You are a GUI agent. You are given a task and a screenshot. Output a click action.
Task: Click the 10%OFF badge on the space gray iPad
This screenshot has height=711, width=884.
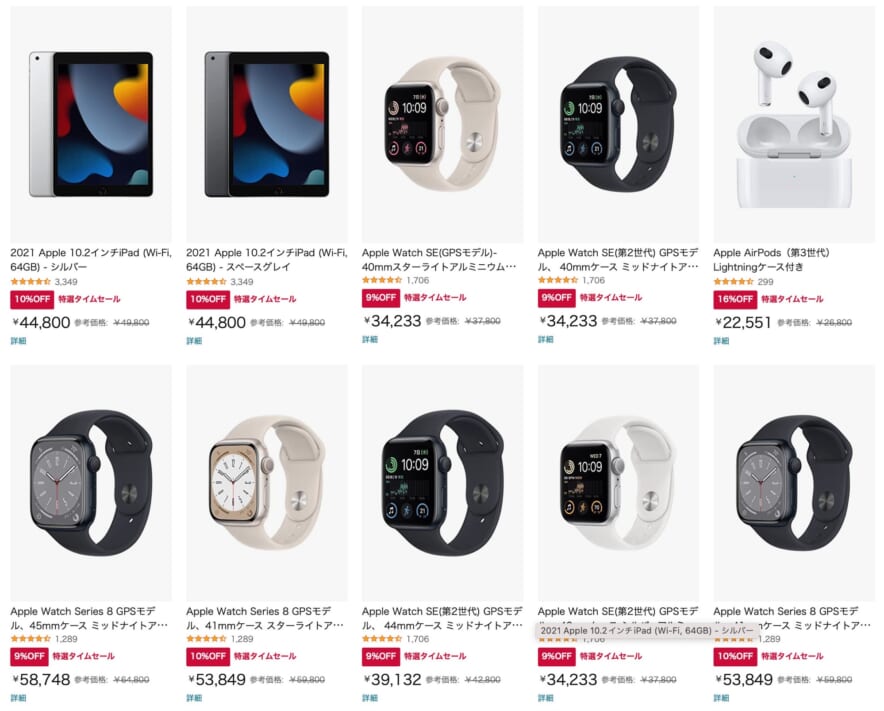point(207,299)
